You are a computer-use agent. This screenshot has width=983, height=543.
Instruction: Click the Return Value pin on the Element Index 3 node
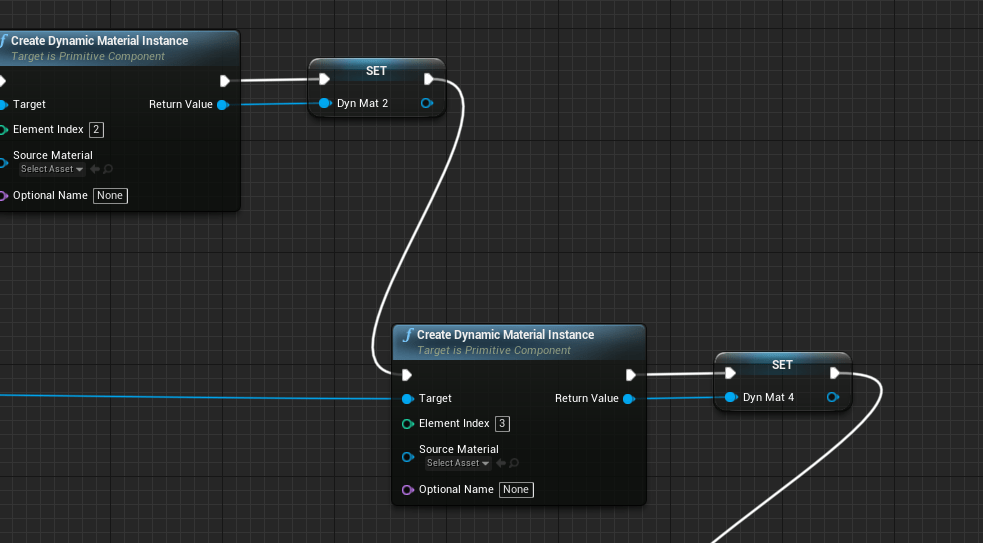(628, 398)
